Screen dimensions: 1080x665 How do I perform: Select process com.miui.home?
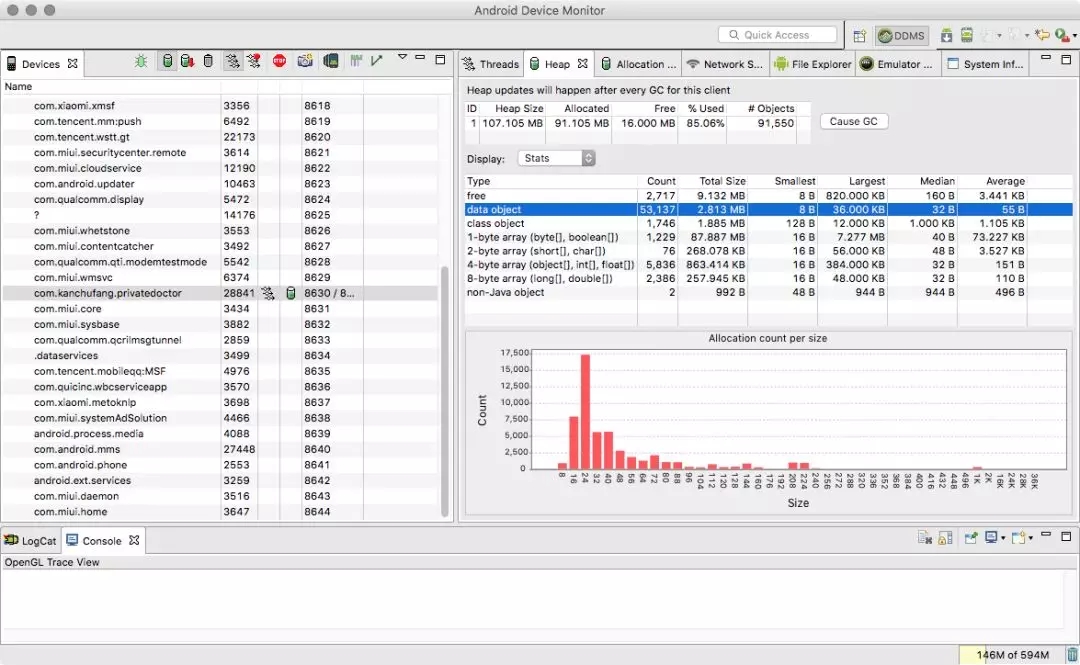pyautogui.click(x=220, y=512)
